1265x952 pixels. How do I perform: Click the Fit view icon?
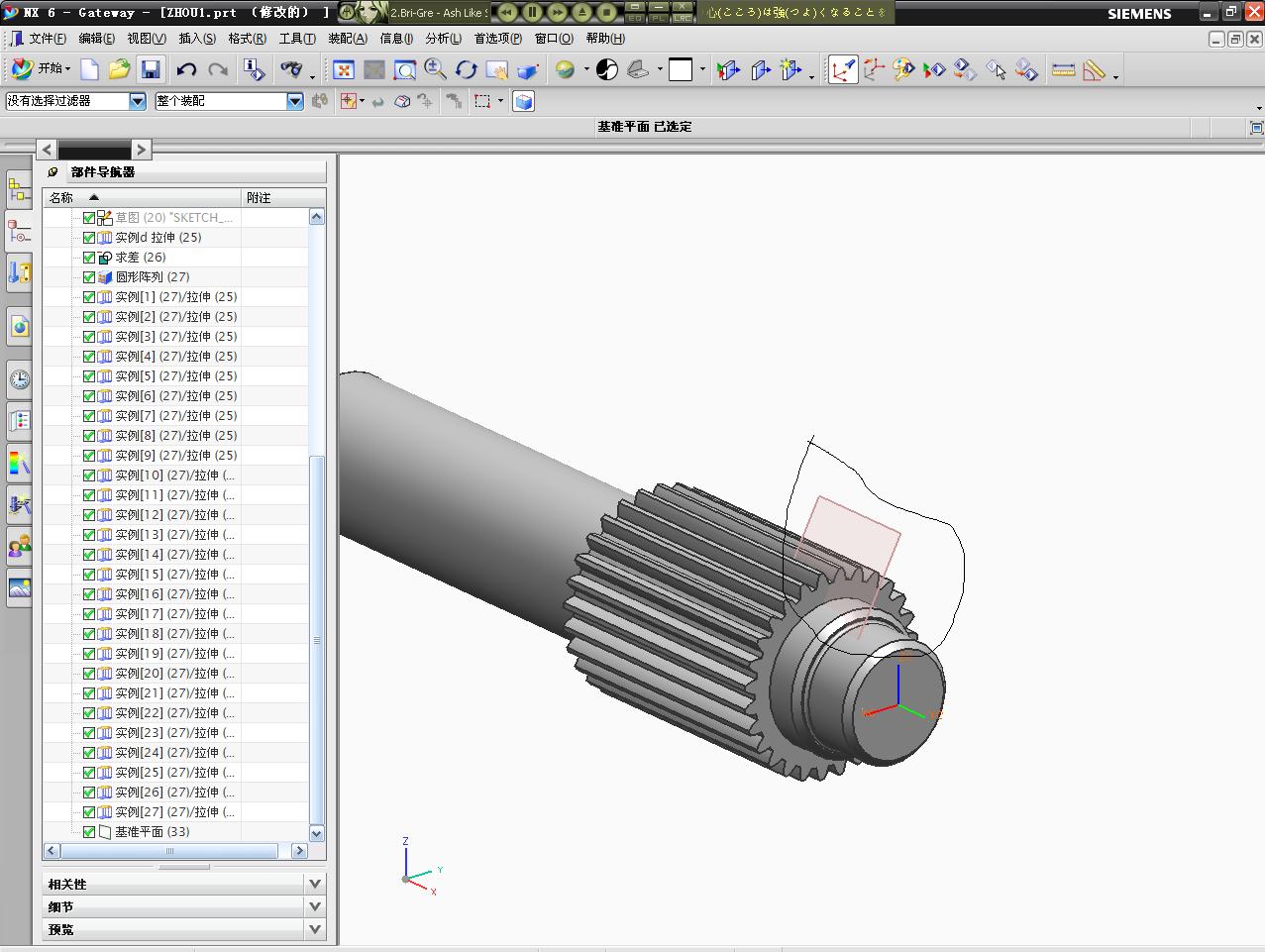coord(344,69)
